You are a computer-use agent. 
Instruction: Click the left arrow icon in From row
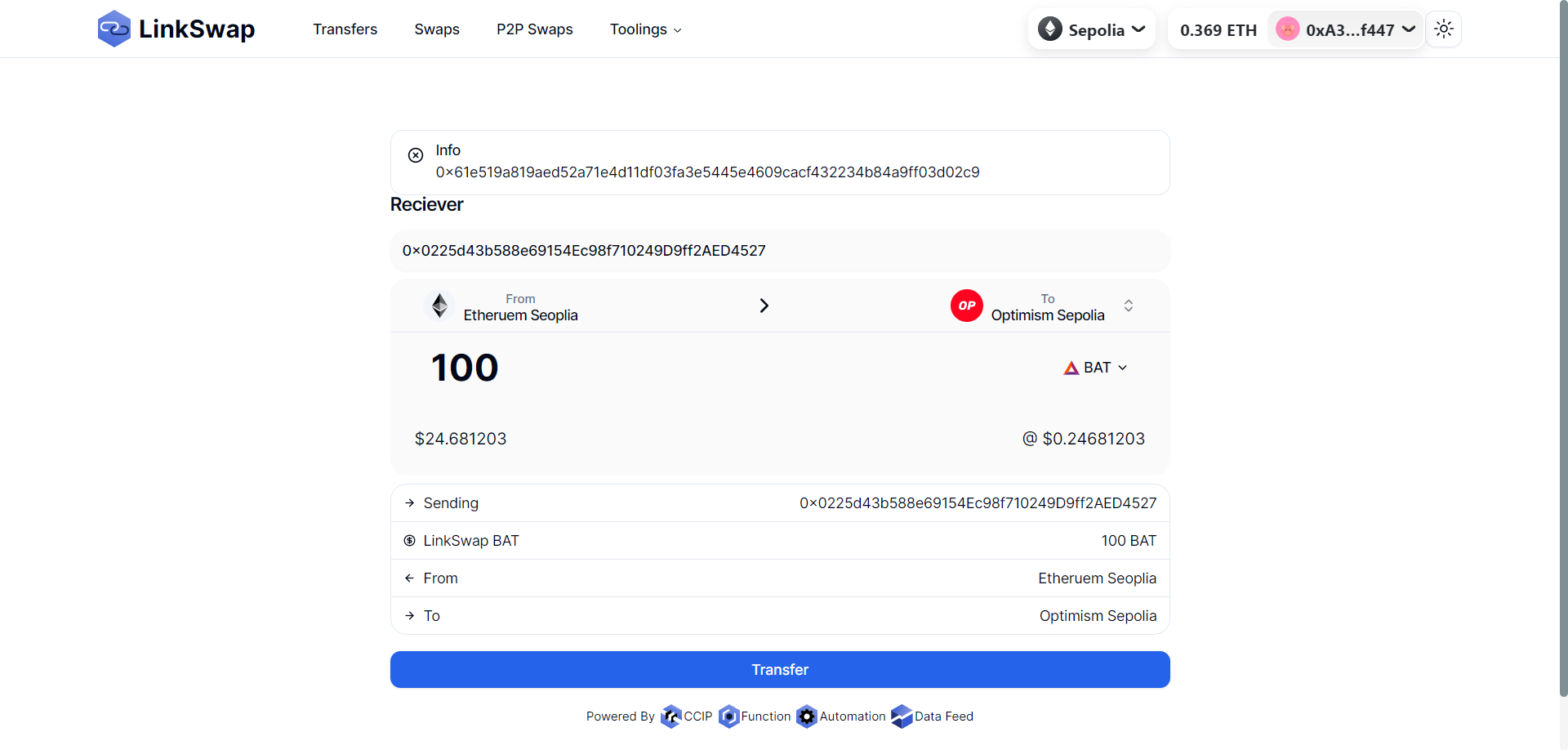coord(410,578)
